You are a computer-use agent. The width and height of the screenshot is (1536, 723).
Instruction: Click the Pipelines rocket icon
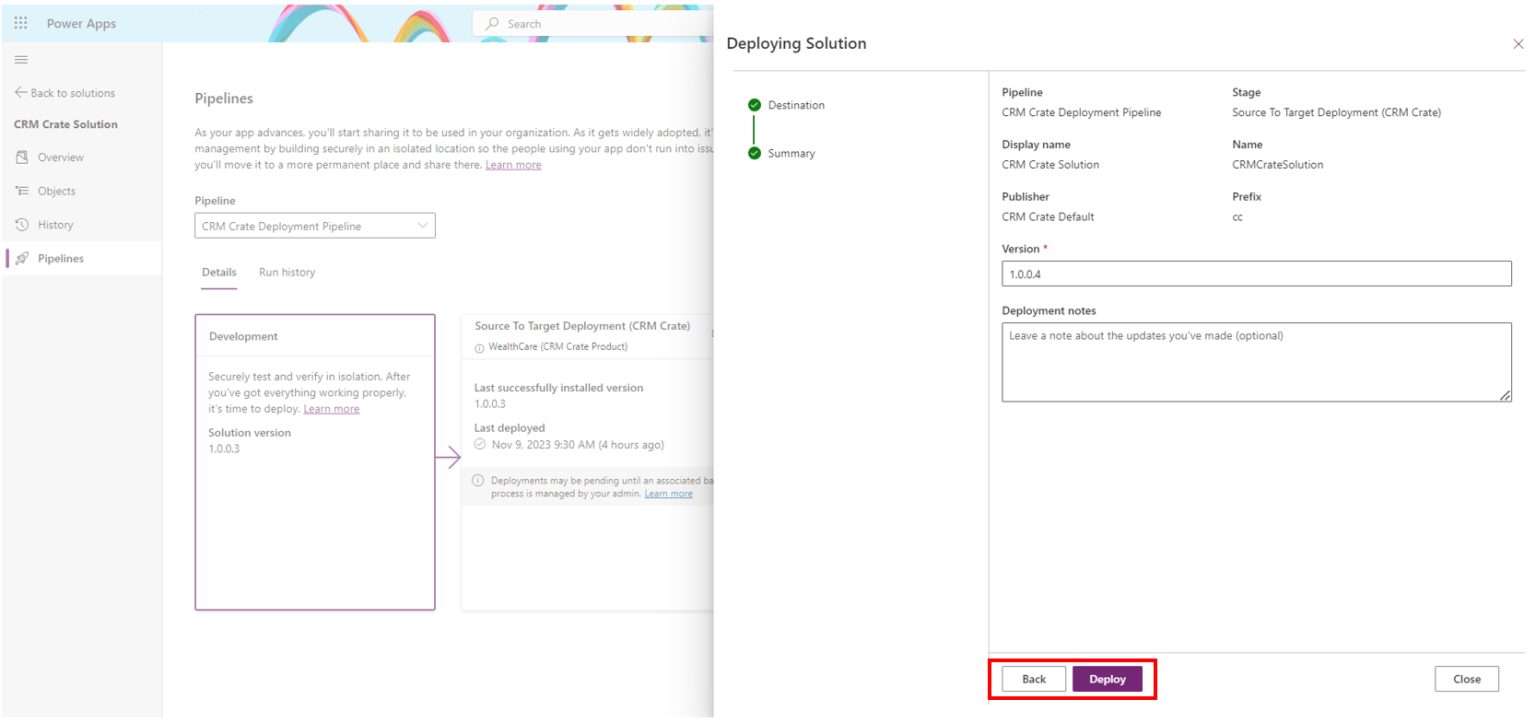pos(22,259)
